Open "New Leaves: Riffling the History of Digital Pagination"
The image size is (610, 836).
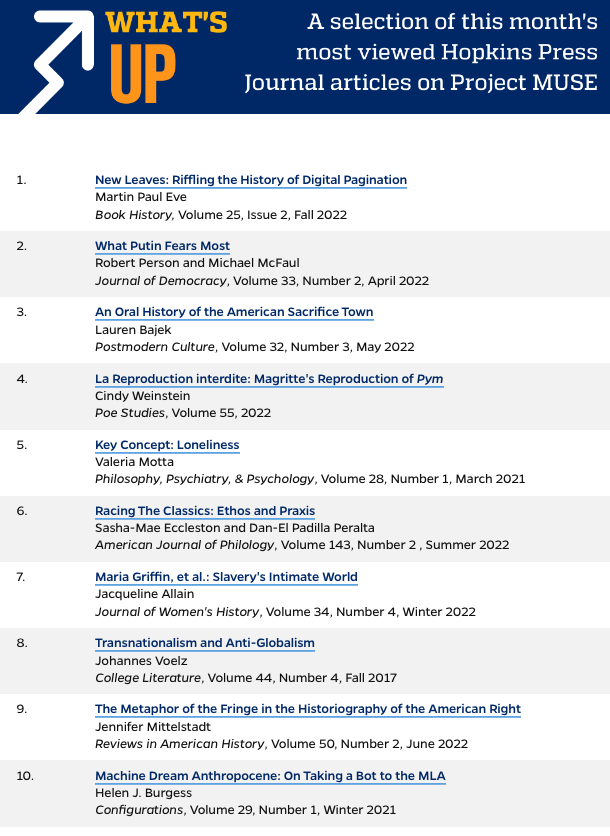point(251,180)
